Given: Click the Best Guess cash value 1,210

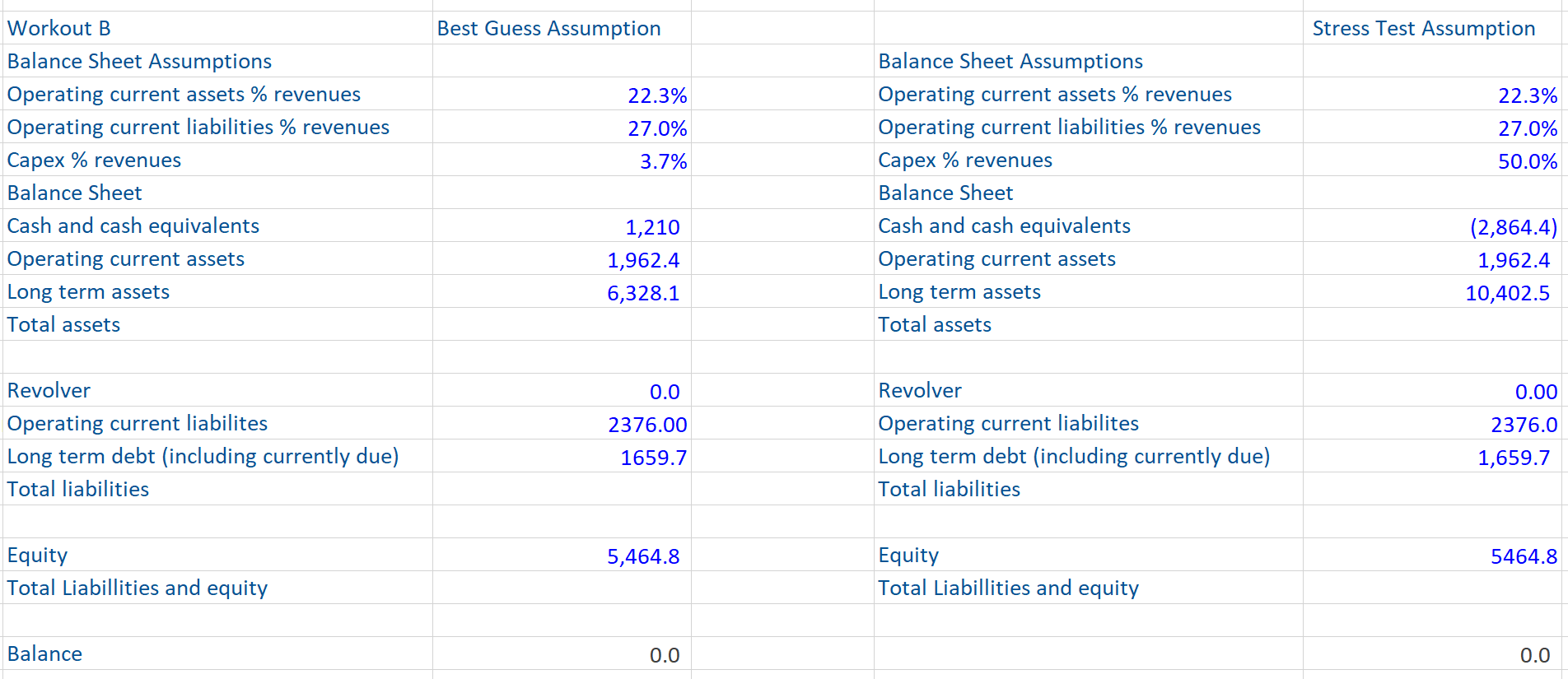Looking at the screenshot, I should click(652, 227).
